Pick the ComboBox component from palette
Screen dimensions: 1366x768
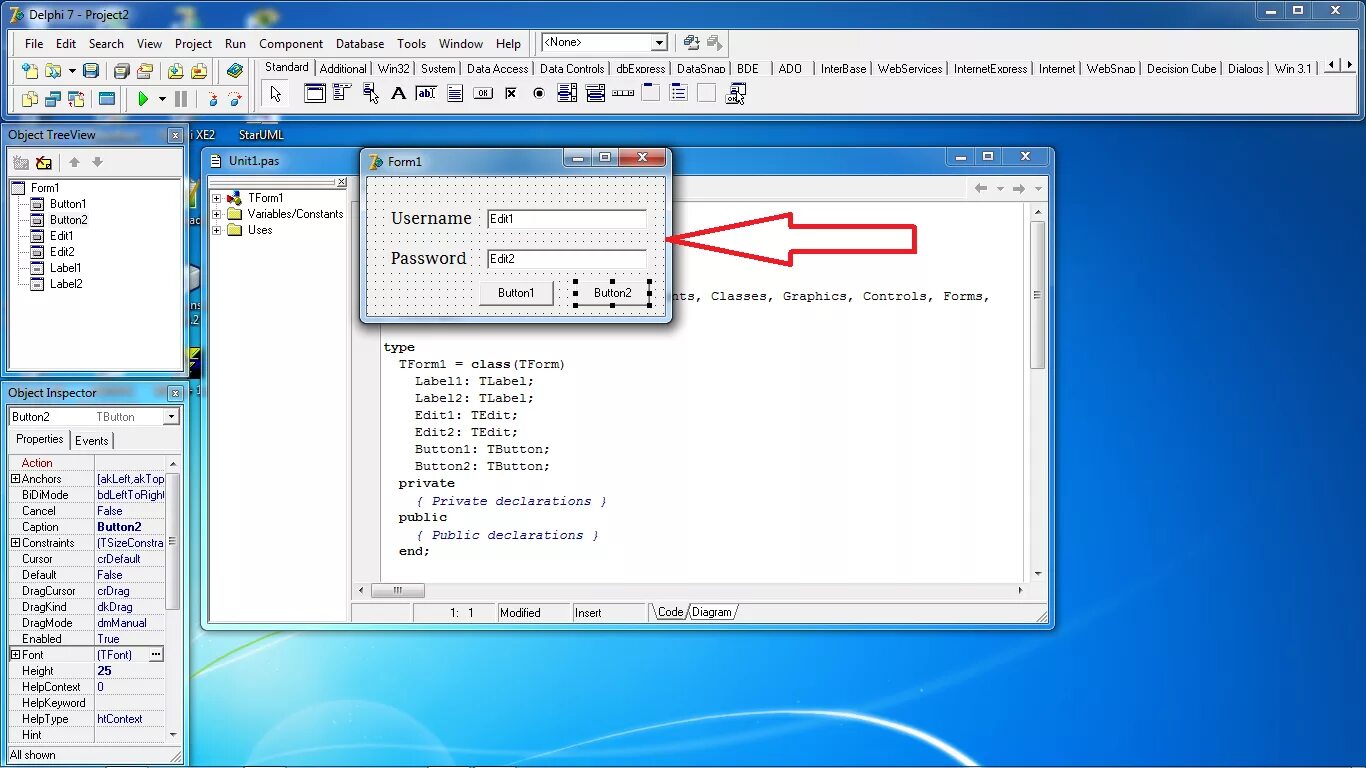tap(595, 93)
